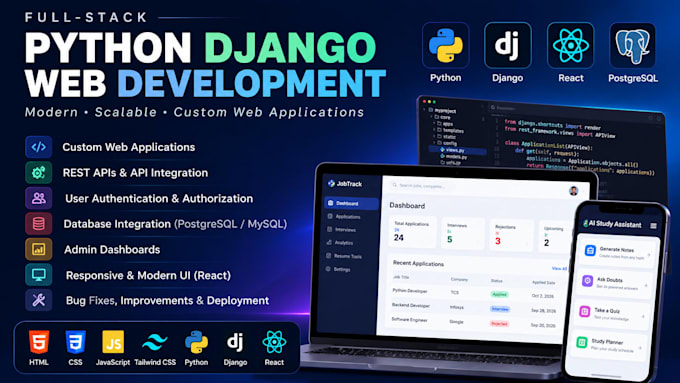Click the JobTrack logo on the laptop dashboard
680x383 pixels.
(345, 183)
